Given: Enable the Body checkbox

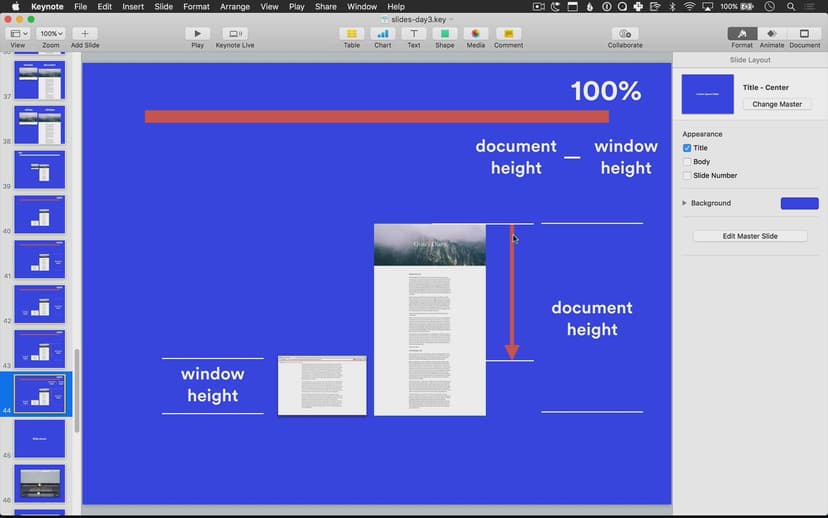Looking at the screenshot, I should [687, 162].
